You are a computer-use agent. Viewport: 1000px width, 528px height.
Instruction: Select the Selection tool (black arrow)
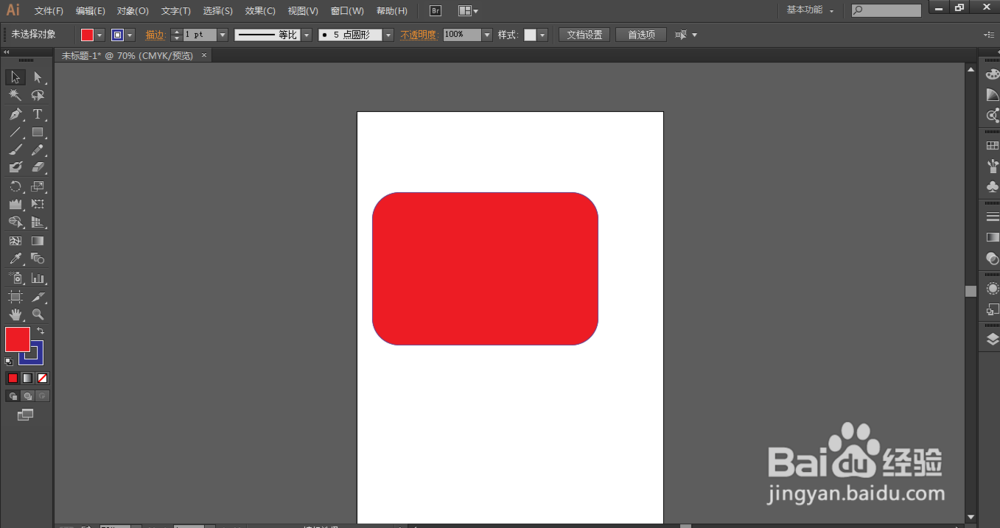point(15,77)
